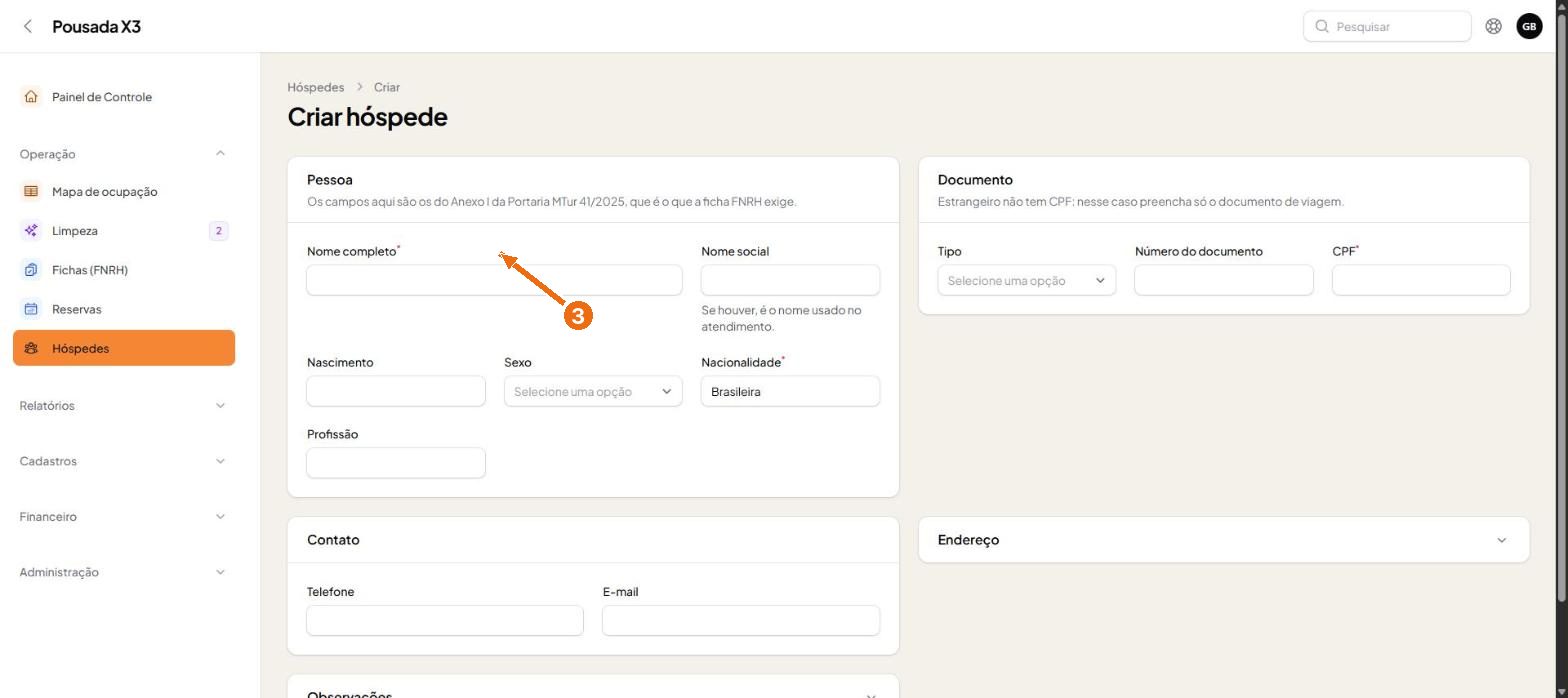This screenshot has height=698, width=1568.
Task: Click the Hóspedes breadcrumb link
Action: 315,88
